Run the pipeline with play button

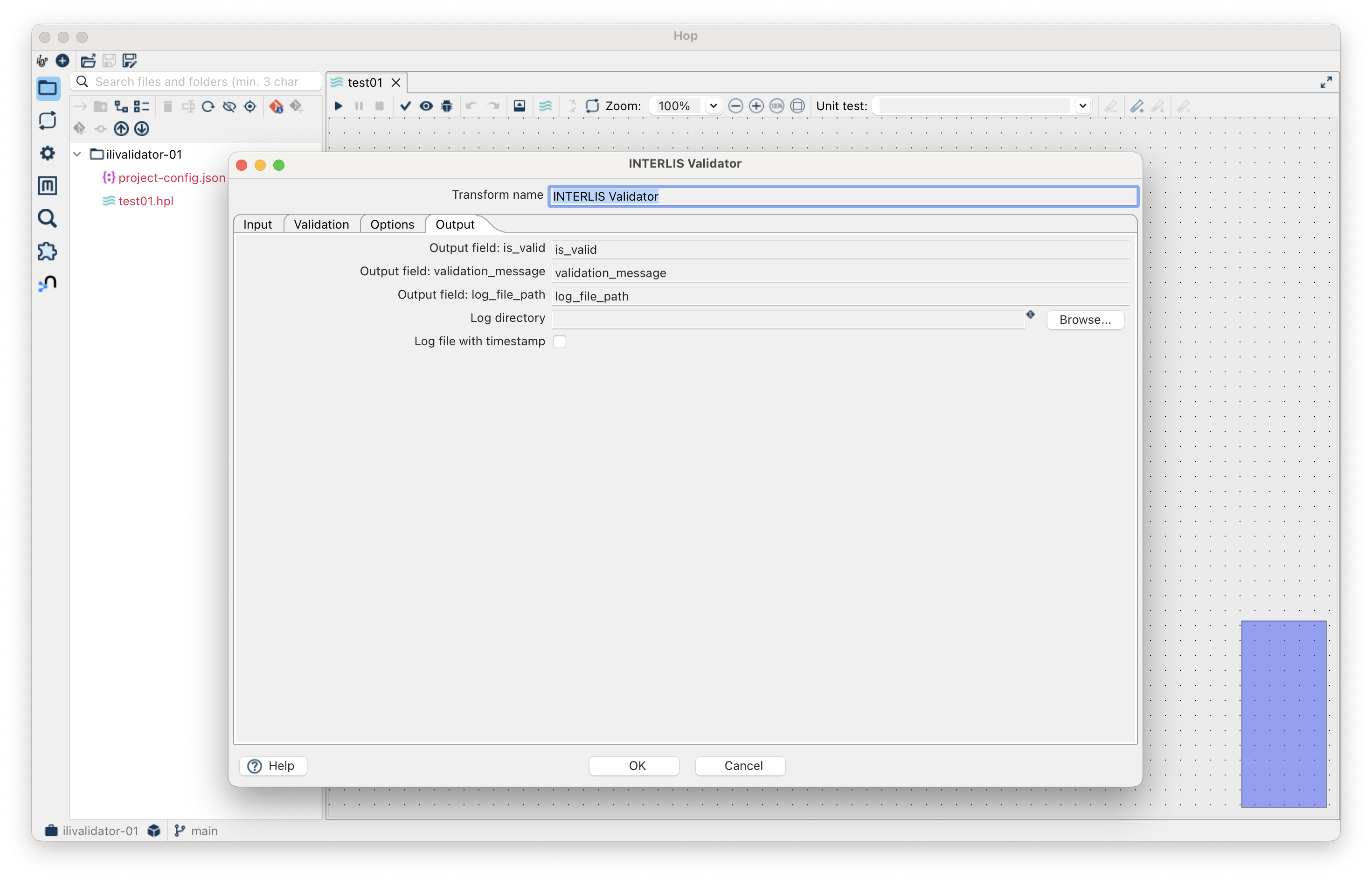[338, 106]
